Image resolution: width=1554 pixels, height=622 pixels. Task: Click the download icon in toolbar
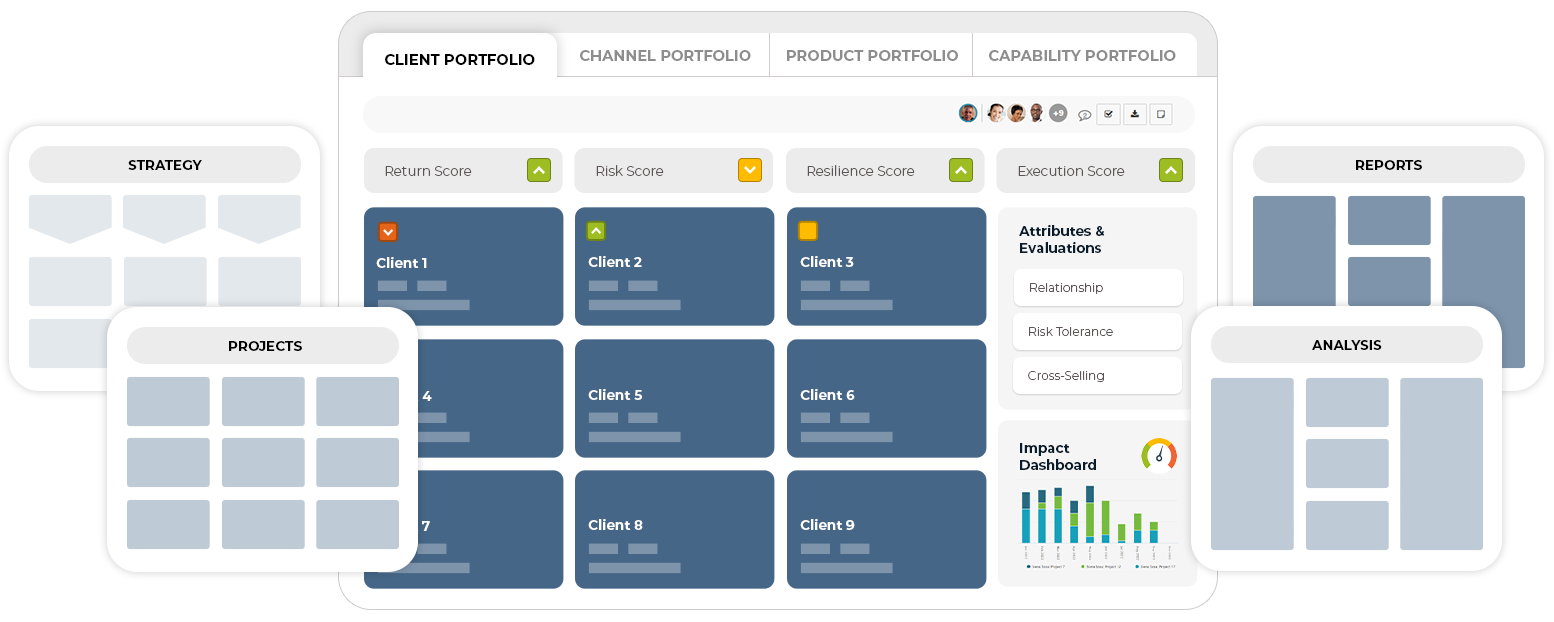point(1134,114)
